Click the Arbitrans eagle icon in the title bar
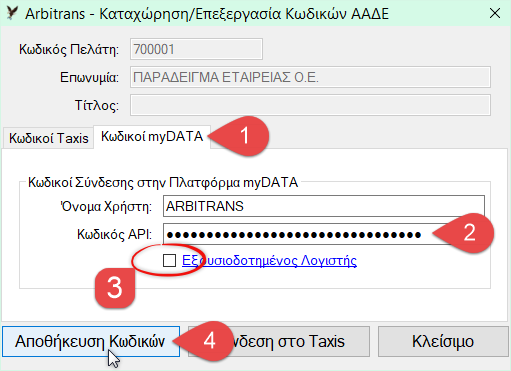 pos(12,13)
